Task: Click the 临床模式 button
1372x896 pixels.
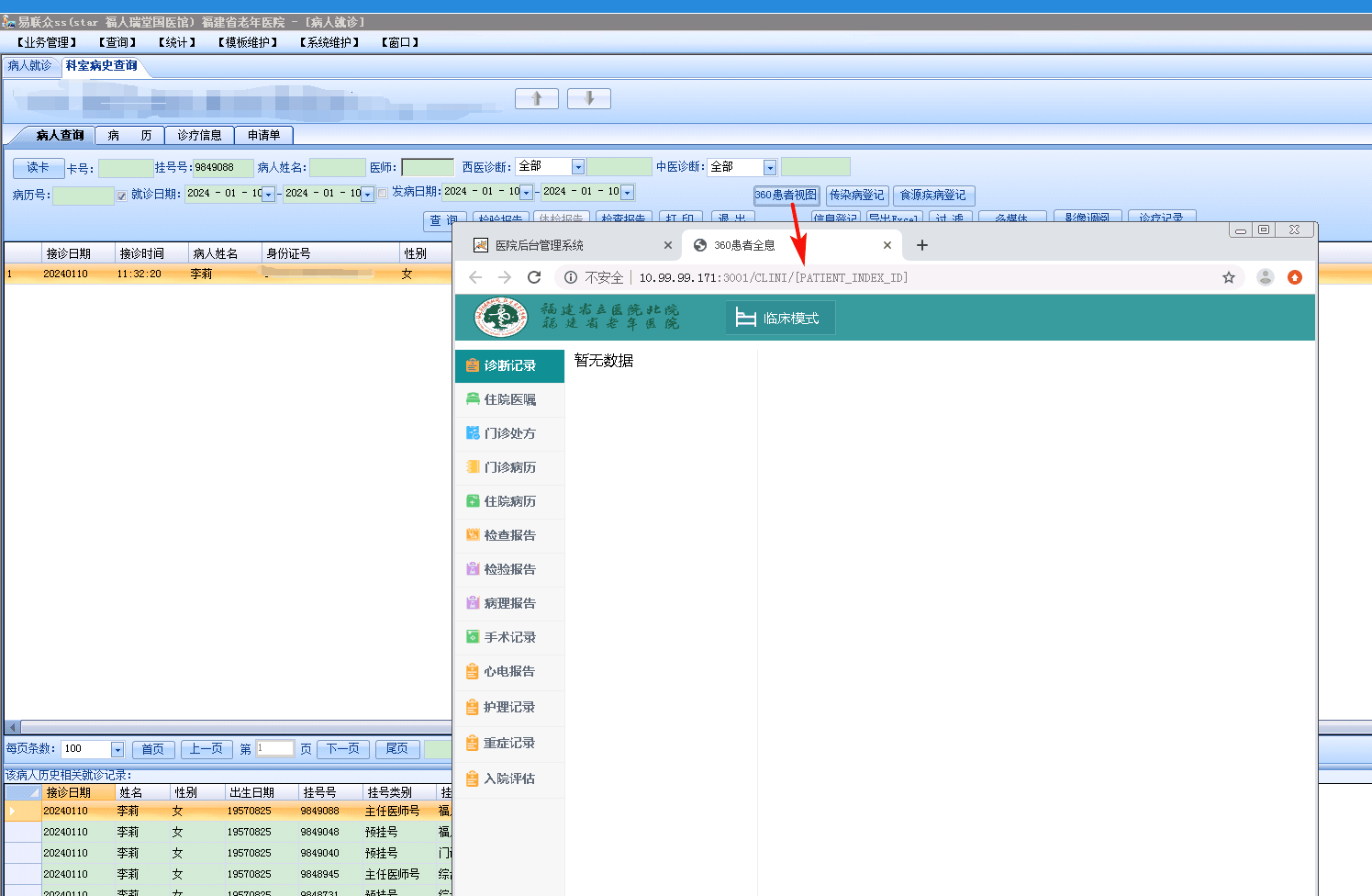Action: 780,318
